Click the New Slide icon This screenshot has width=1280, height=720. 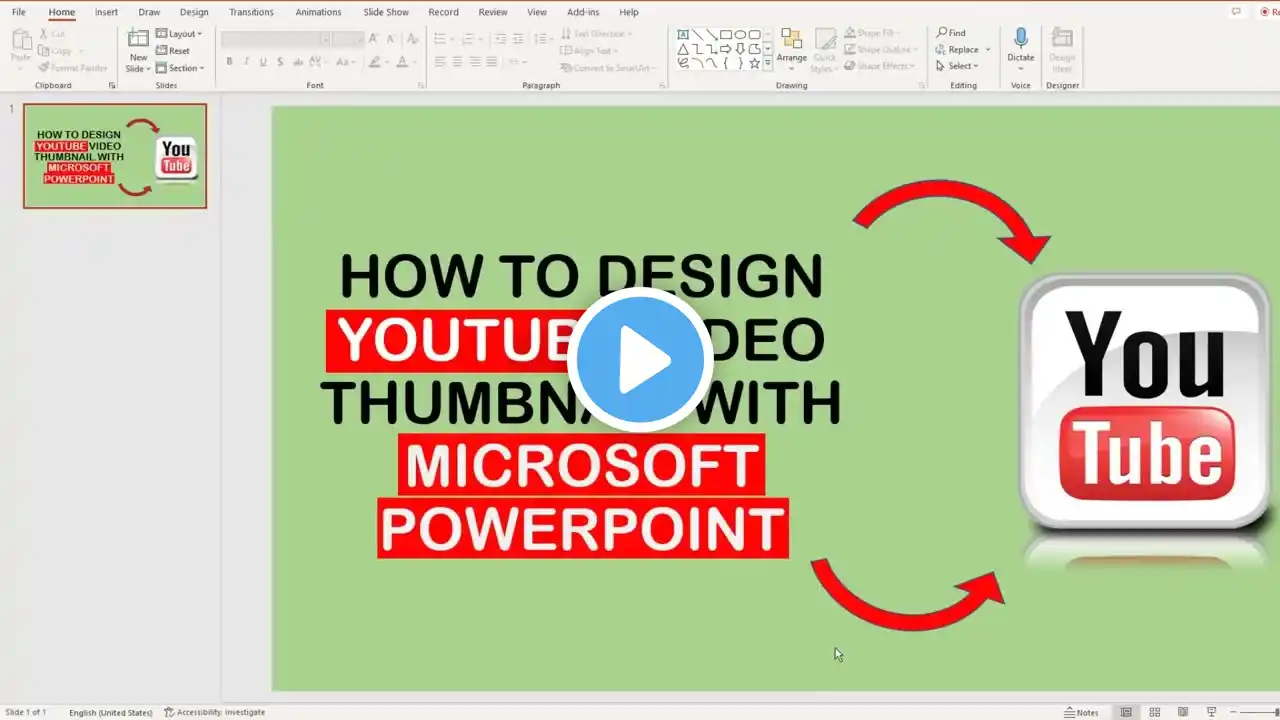click(138, 39)
